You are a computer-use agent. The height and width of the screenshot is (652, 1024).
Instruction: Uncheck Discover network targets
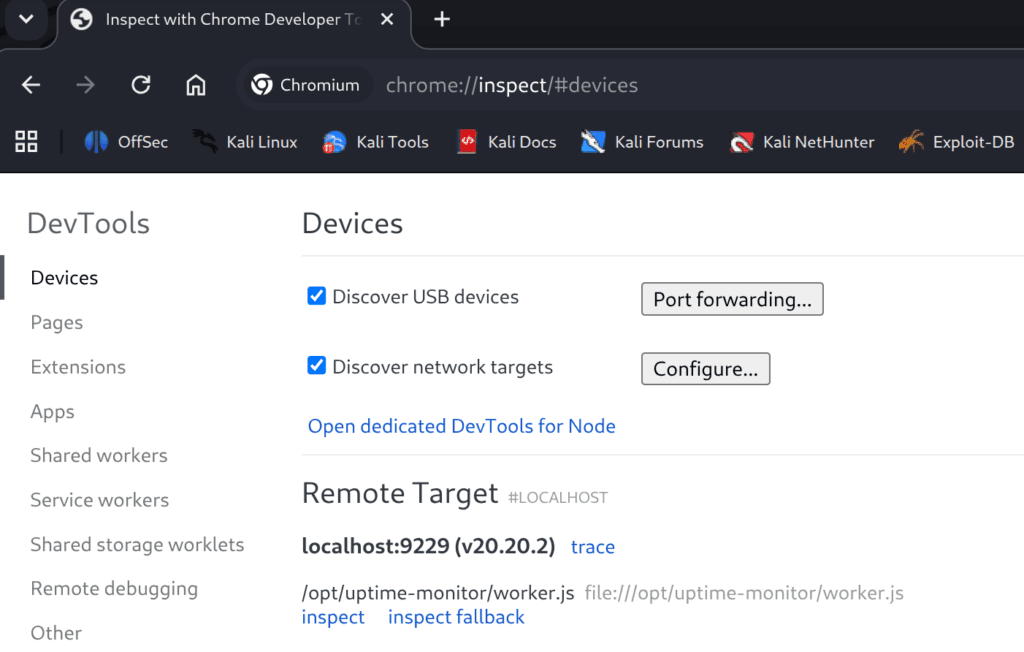pos(317,365)
